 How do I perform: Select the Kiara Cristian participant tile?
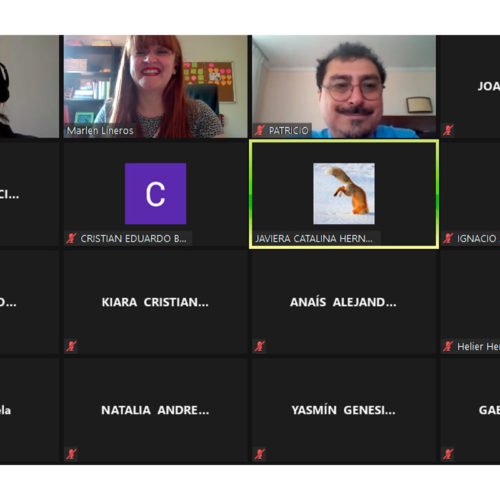[156, 302]
